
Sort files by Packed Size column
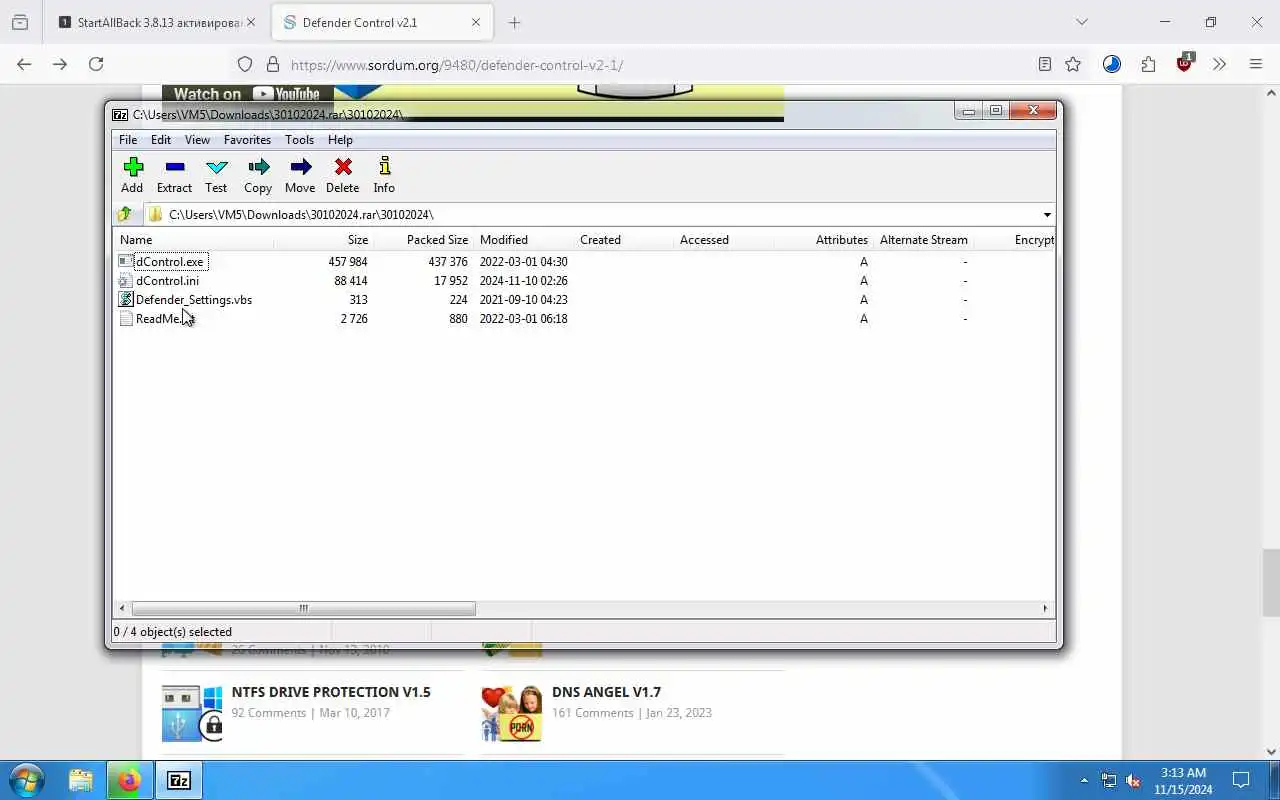pos(424,240)
